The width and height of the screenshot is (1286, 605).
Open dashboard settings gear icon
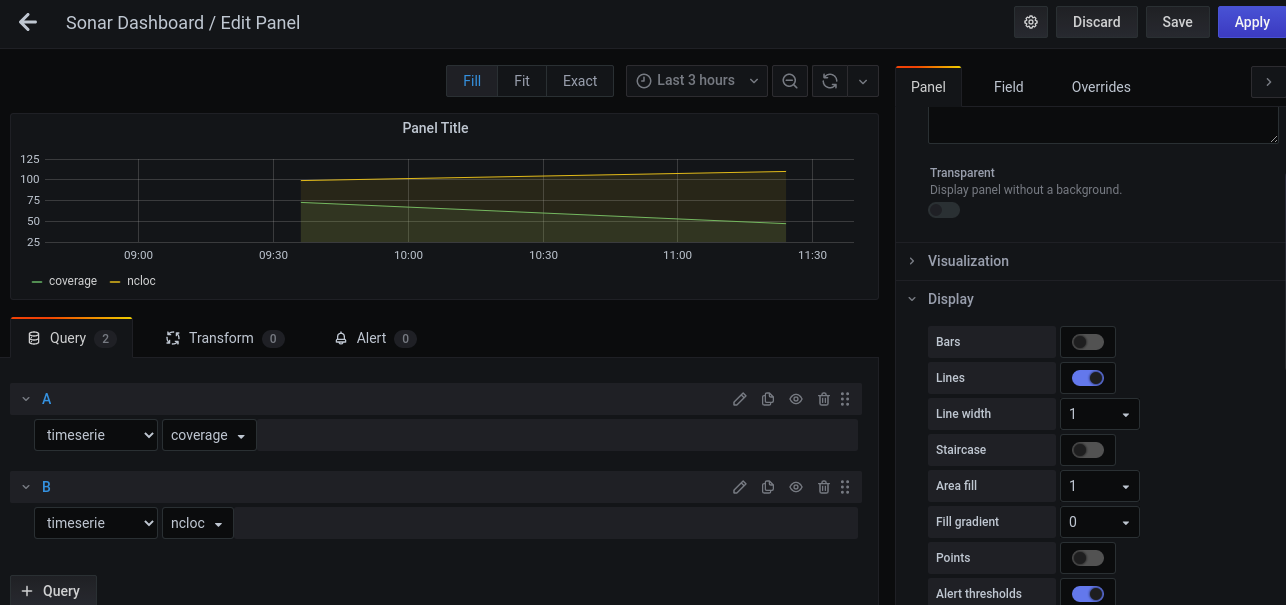click(1031, 22)
